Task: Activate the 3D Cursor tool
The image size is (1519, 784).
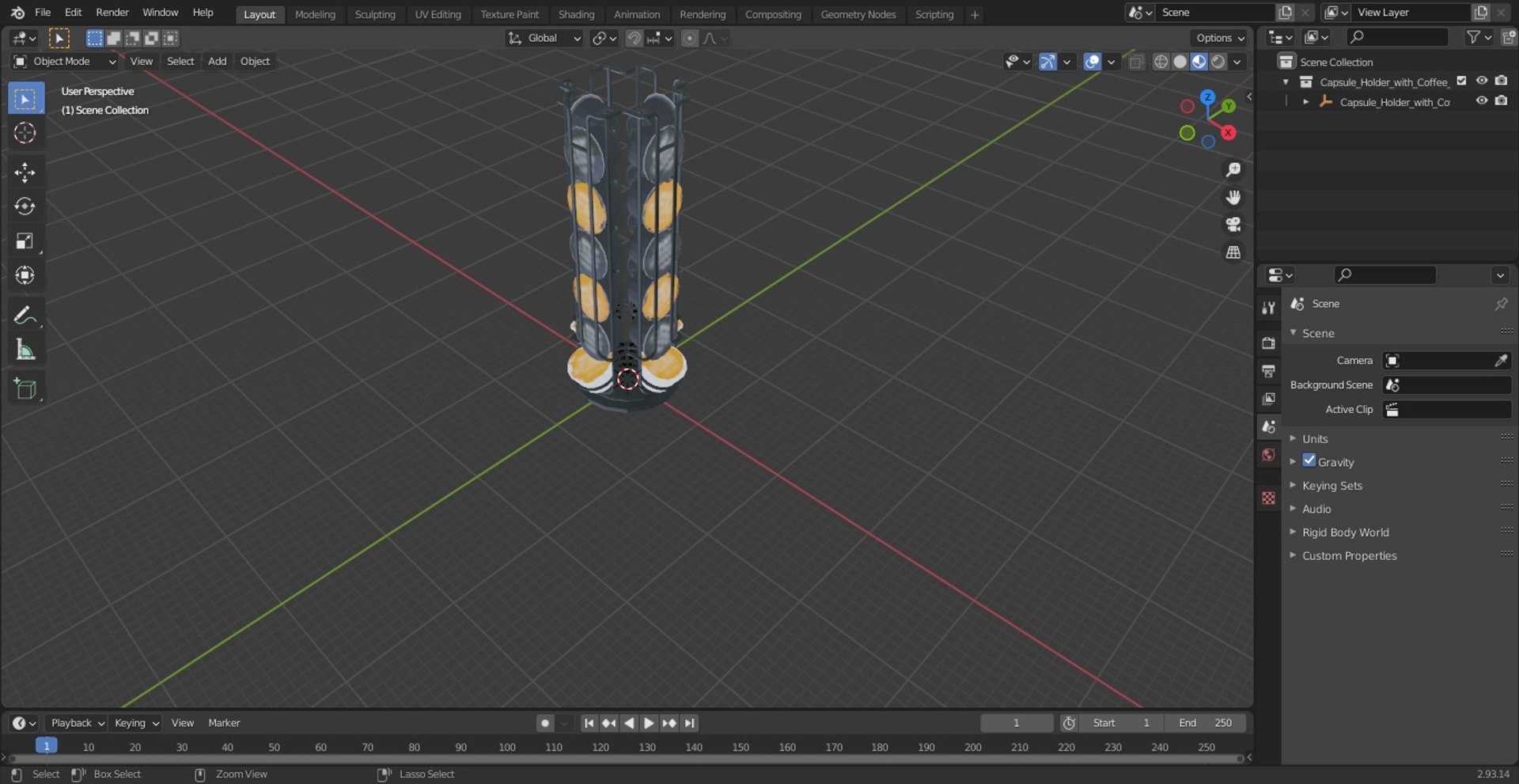Action: pyautogui.click(x=25, y=133)
